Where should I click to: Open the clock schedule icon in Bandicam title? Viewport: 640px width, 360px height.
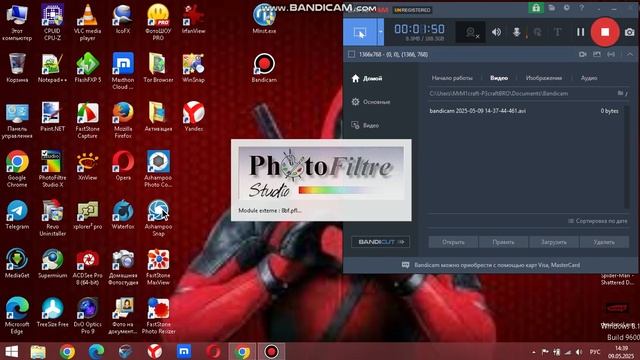[567, 8]
